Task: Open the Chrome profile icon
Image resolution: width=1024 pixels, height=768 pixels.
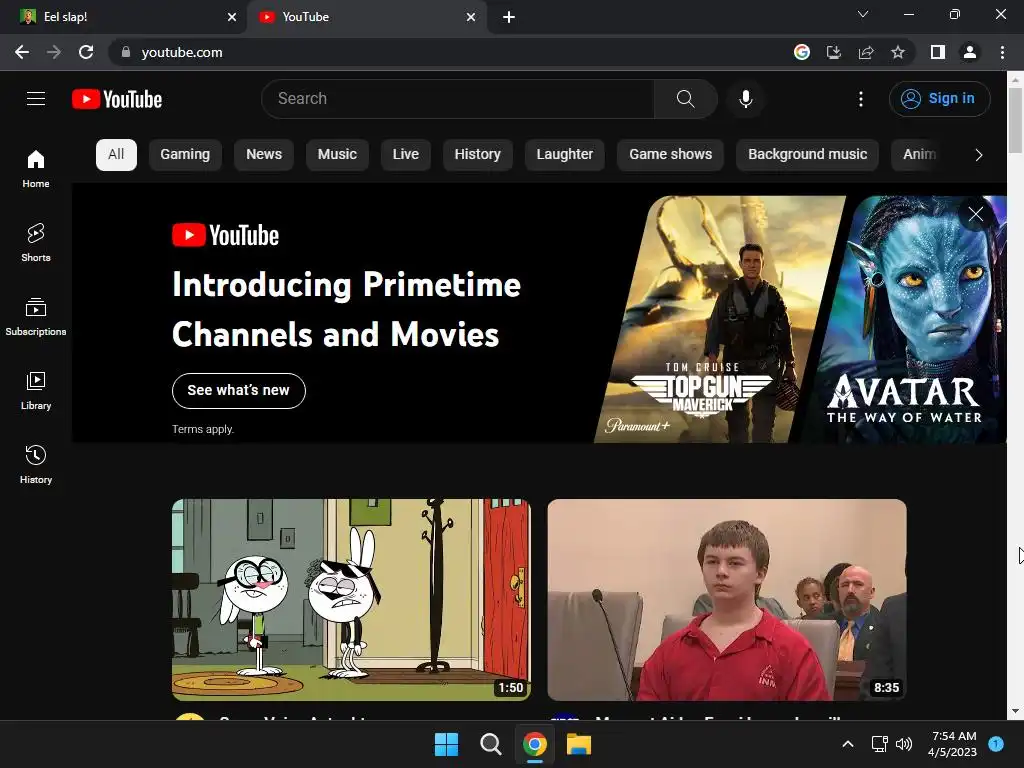Action: pyautogui.click(x=970, y=52)
